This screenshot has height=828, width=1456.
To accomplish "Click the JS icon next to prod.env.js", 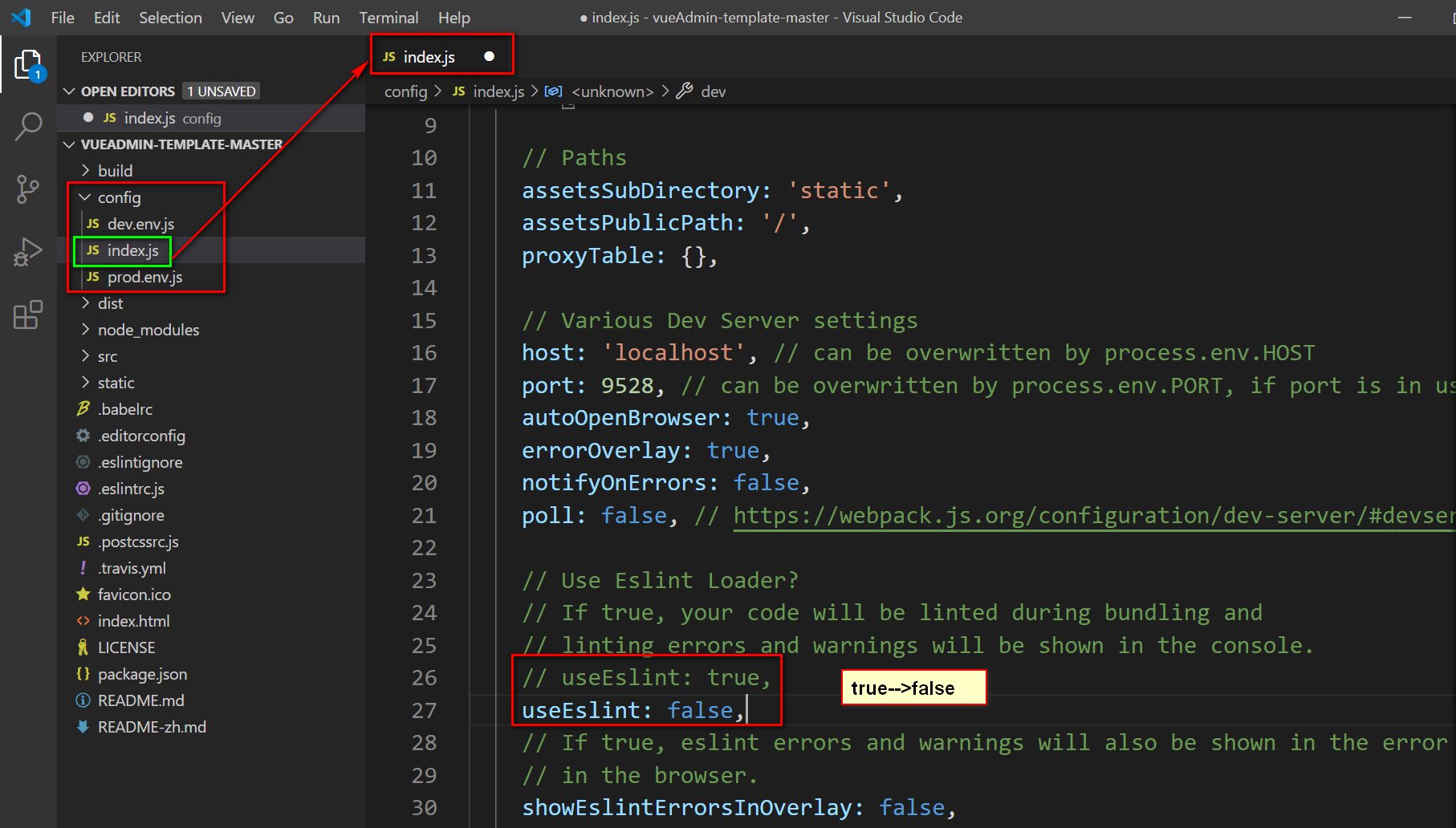I will coord(93,277).
